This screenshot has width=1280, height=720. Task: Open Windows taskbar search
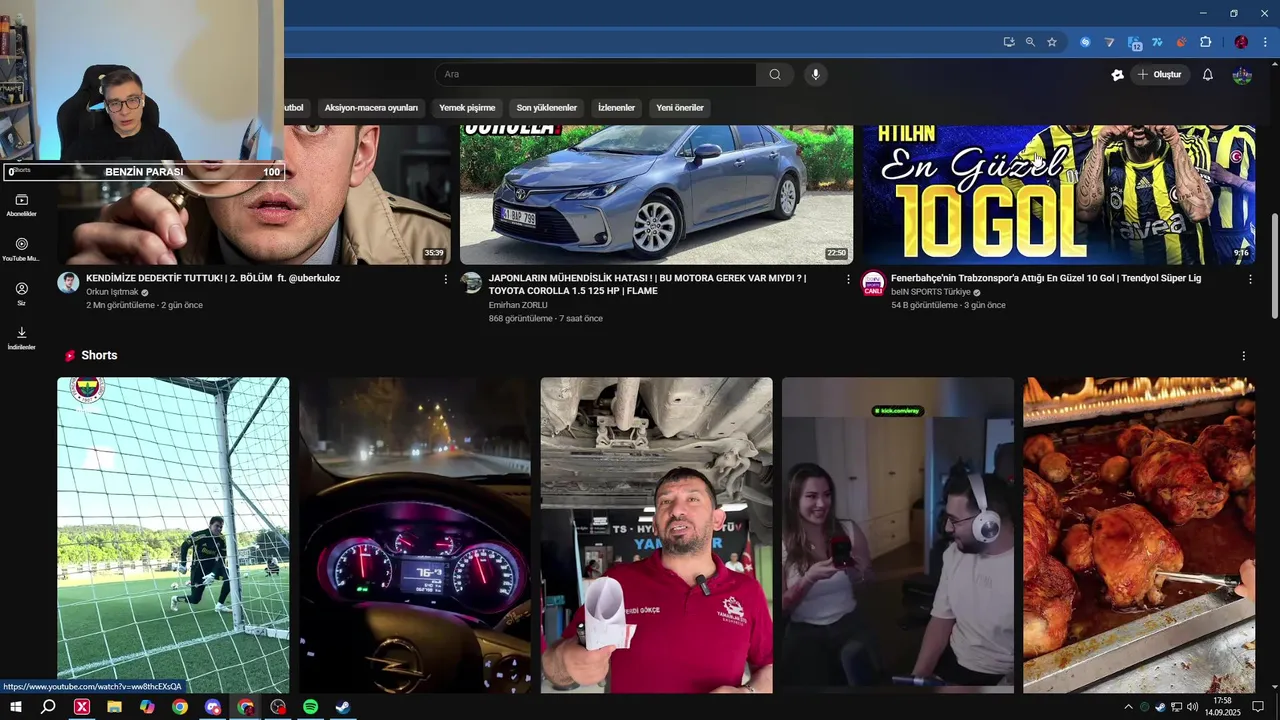click(48, 707)
